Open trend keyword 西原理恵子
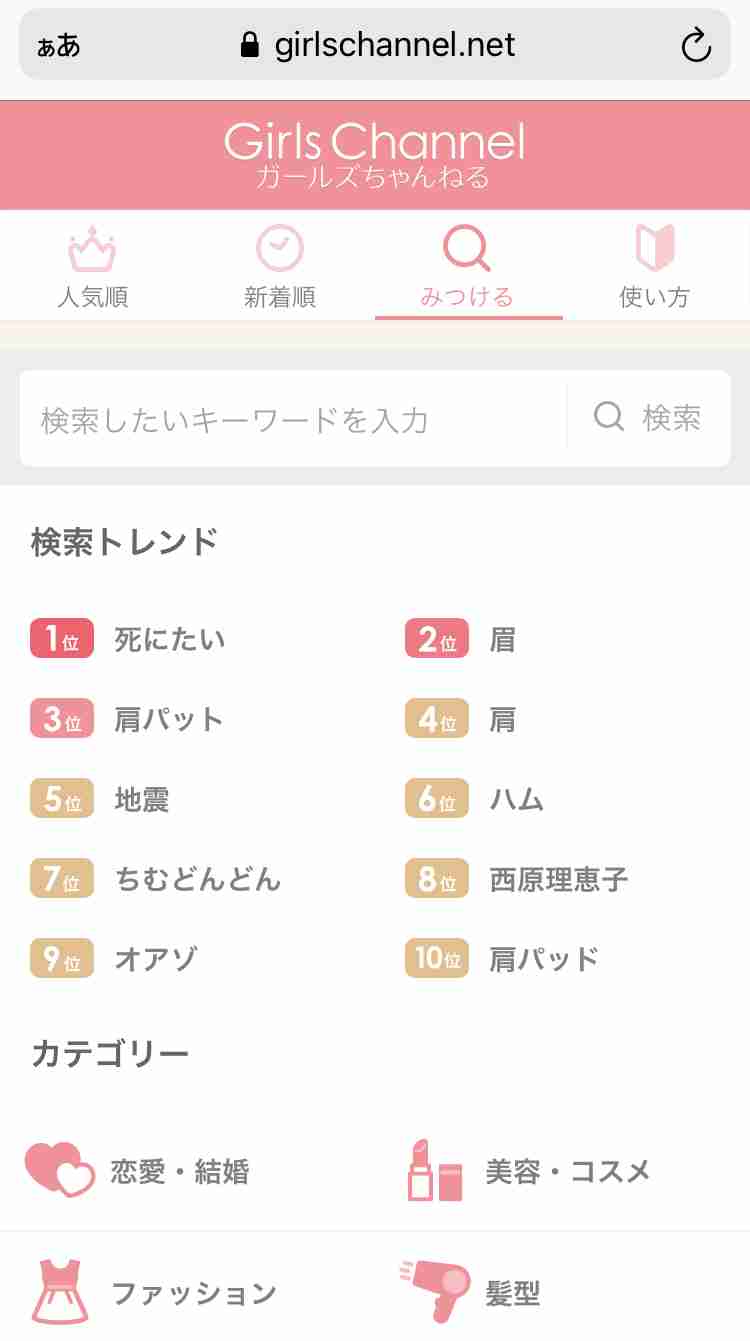The height and width of the screenshot is (1341, 750). click(559, 880)
